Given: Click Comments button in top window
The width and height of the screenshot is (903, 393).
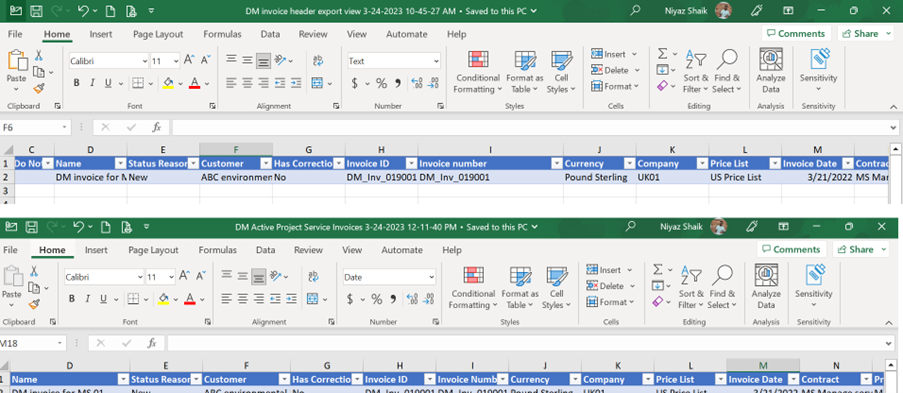Looking at the screenshot, I should [796, 33].
